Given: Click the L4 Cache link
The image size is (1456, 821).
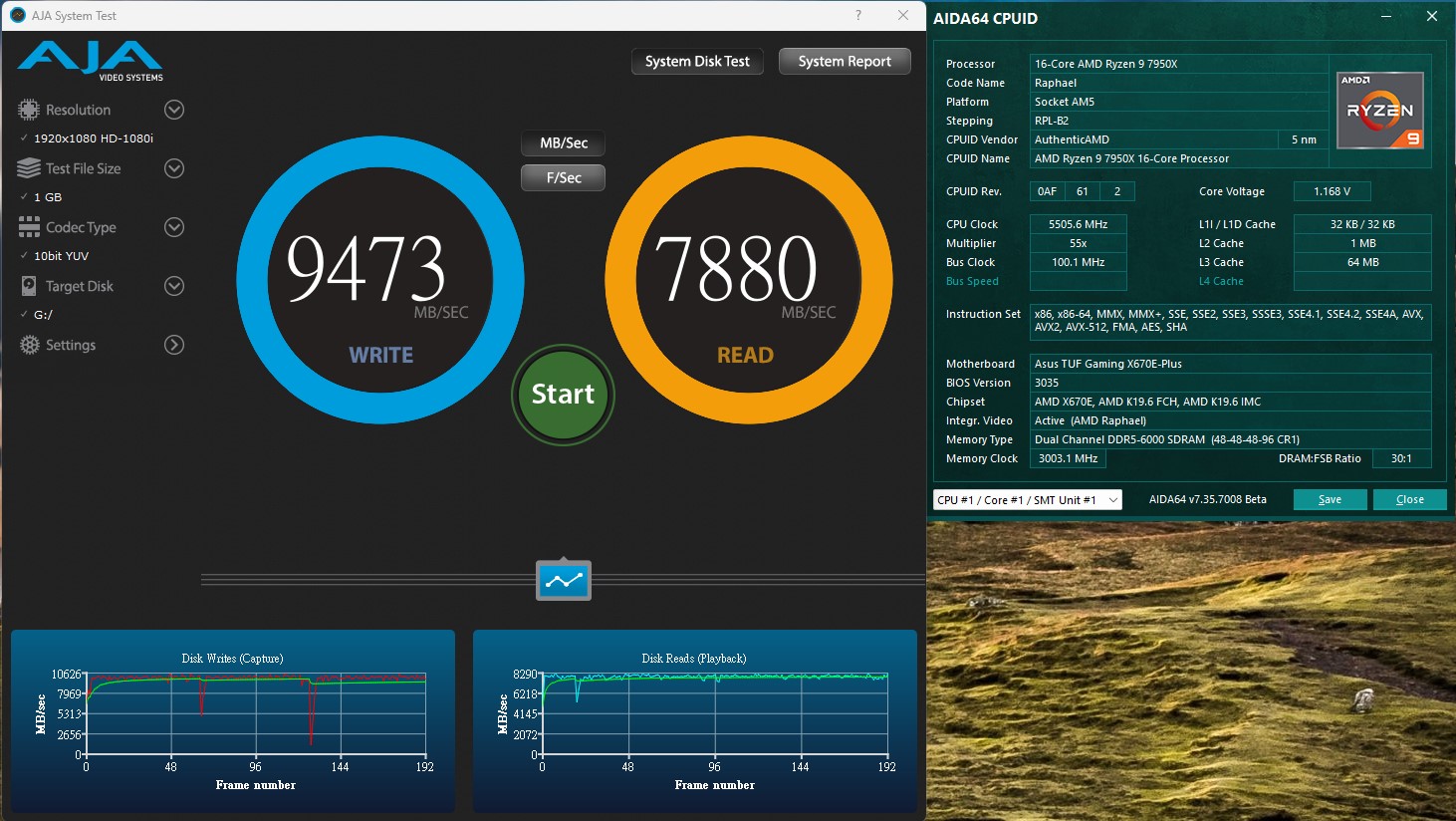Looking at the screenshot, I should pyautogui.click(x=1221, y=281).
